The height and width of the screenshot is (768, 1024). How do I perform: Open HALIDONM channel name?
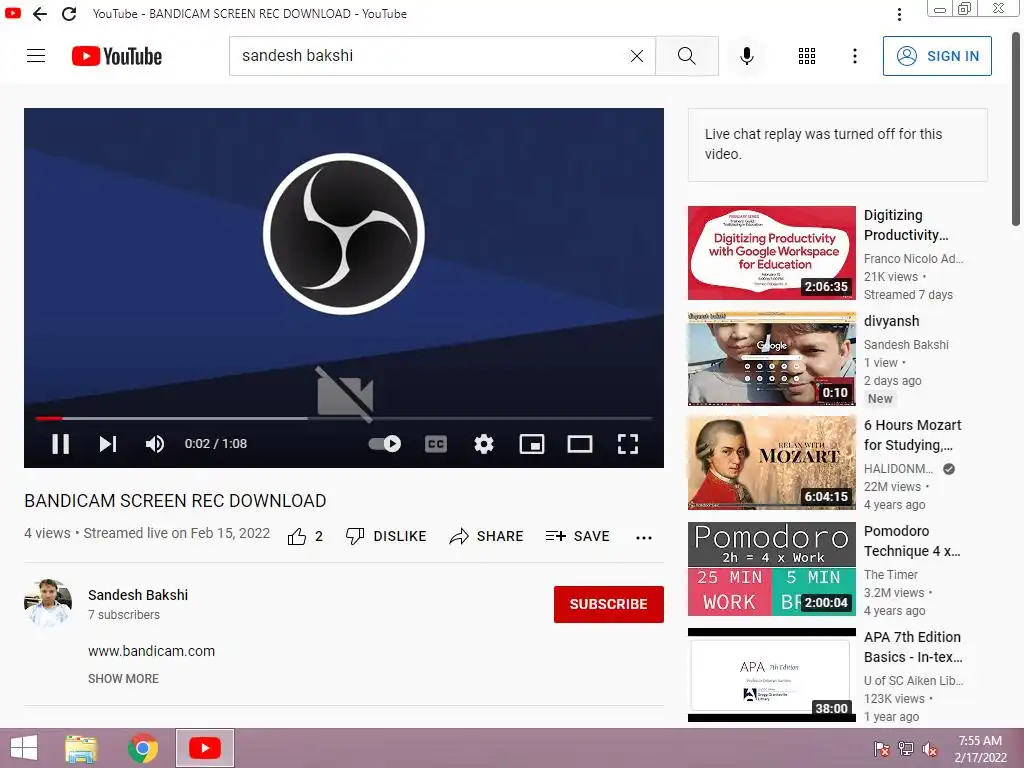click(899, 469)
